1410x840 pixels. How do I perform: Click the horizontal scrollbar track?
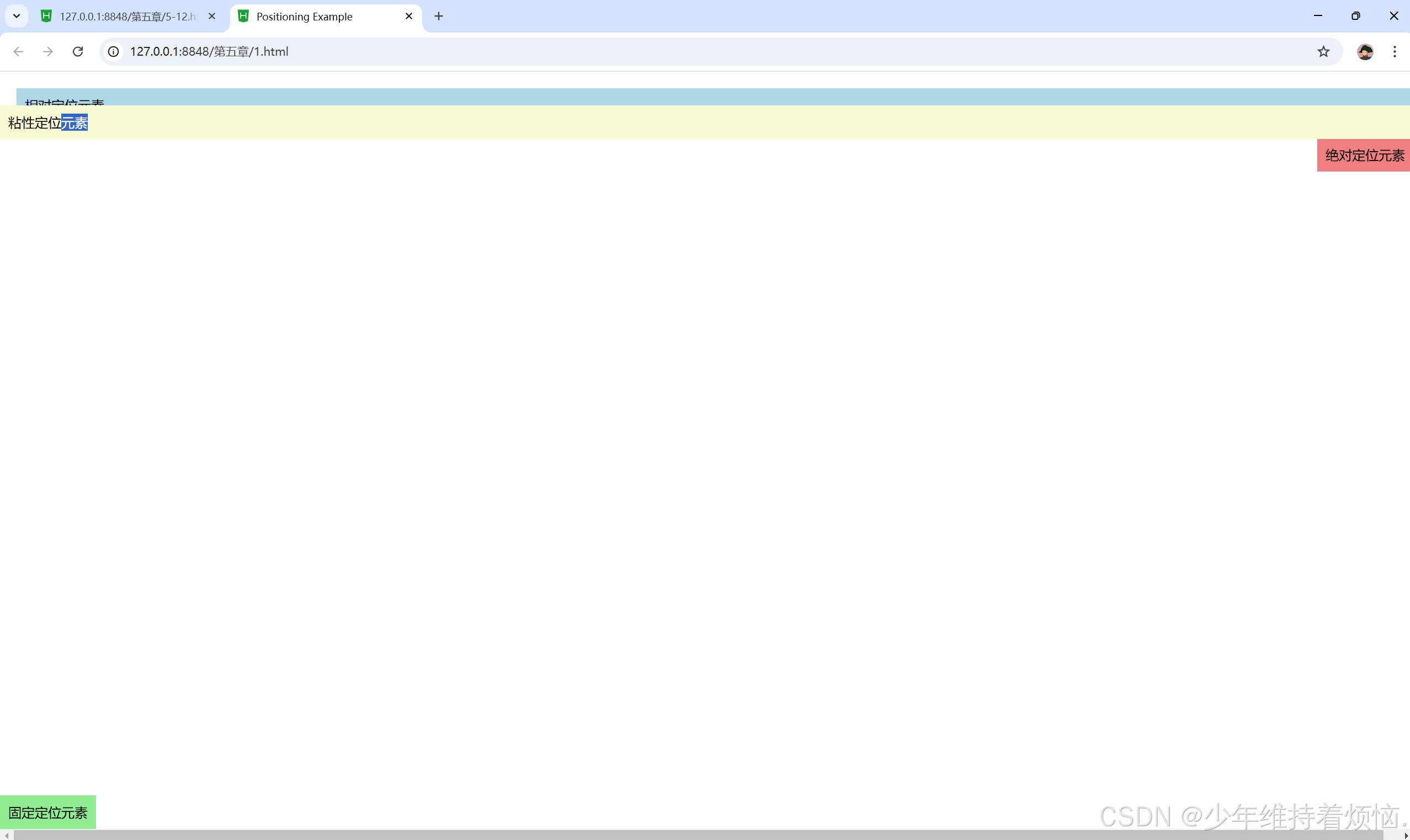click(x=702, y=835)
